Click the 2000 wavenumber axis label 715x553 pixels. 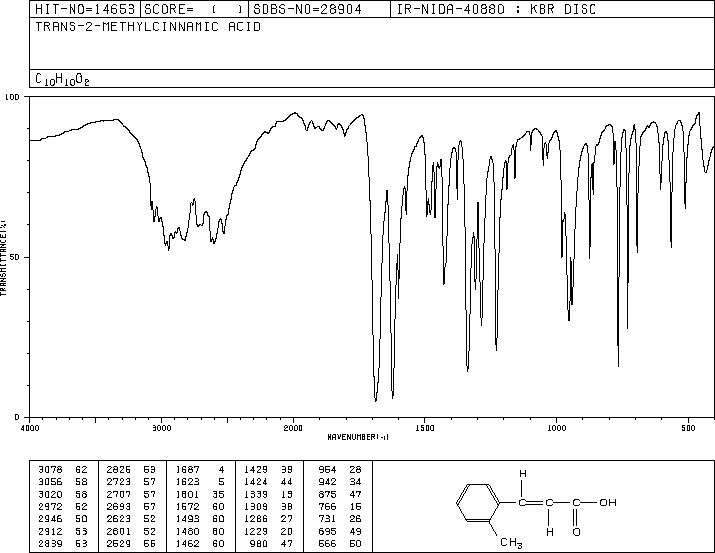coord(293,428)
